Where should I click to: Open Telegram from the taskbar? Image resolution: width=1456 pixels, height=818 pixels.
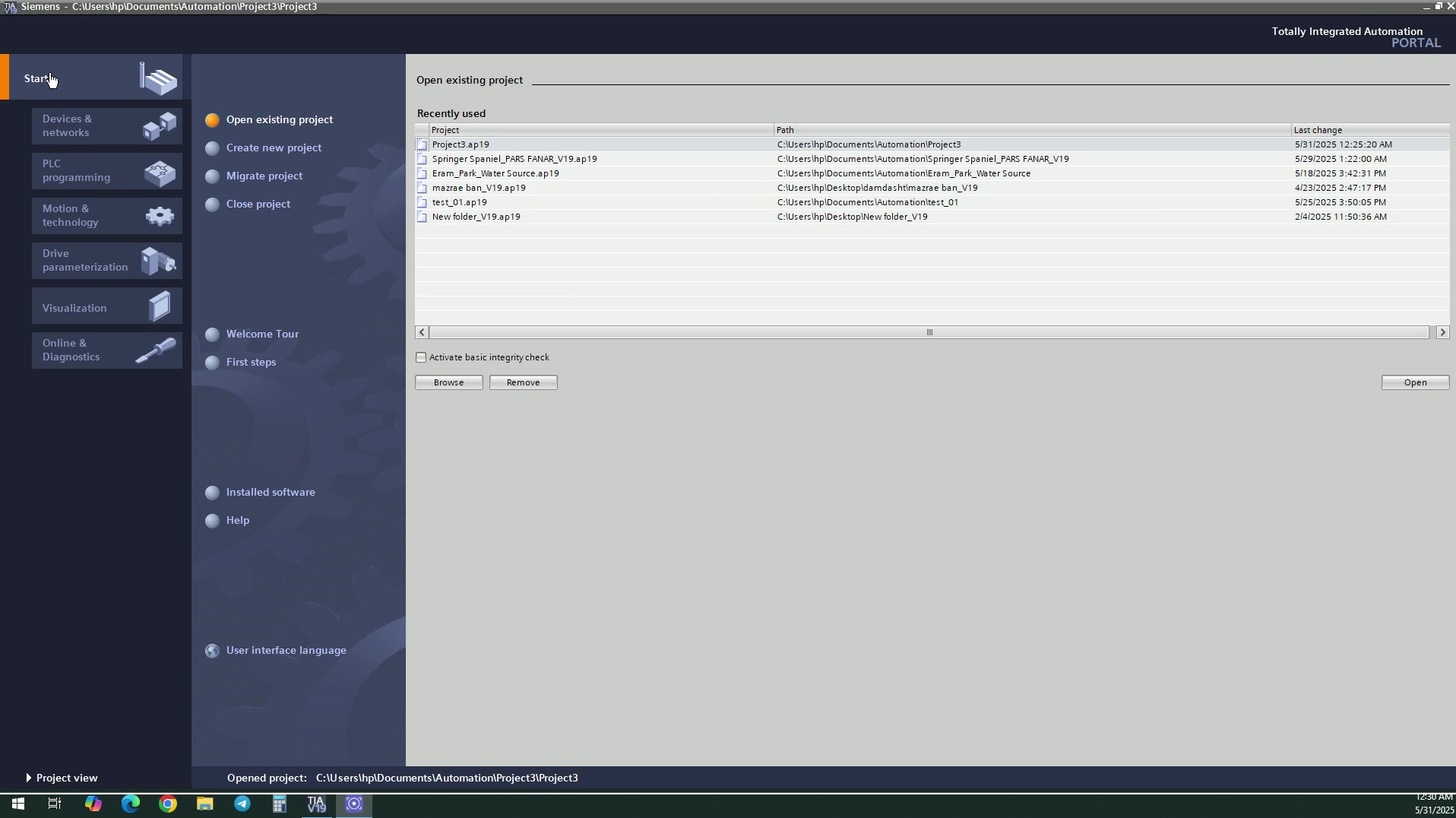pos(242,804)
